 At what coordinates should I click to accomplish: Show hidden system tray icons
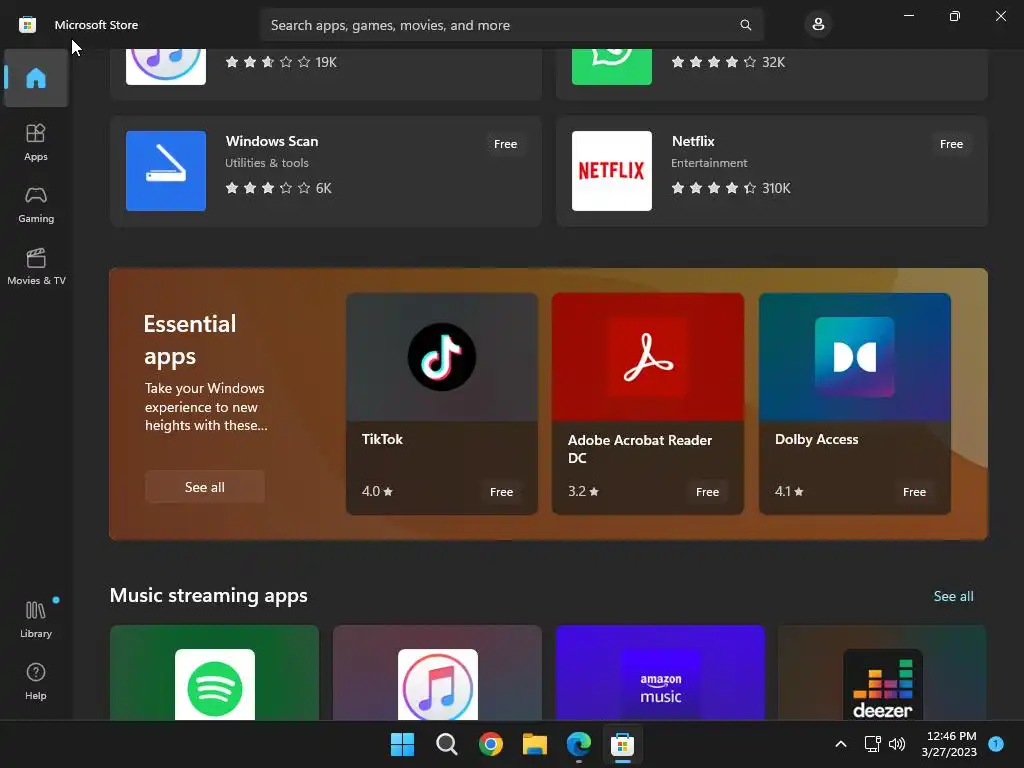[841, 744]
